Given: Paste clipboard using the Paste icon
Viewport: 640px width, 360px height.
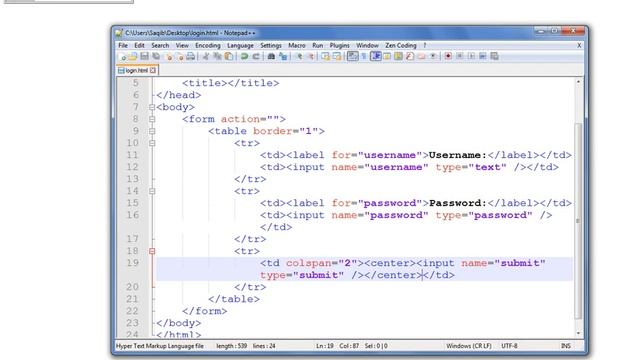Looking at the screenshot, I should [229, 56].
